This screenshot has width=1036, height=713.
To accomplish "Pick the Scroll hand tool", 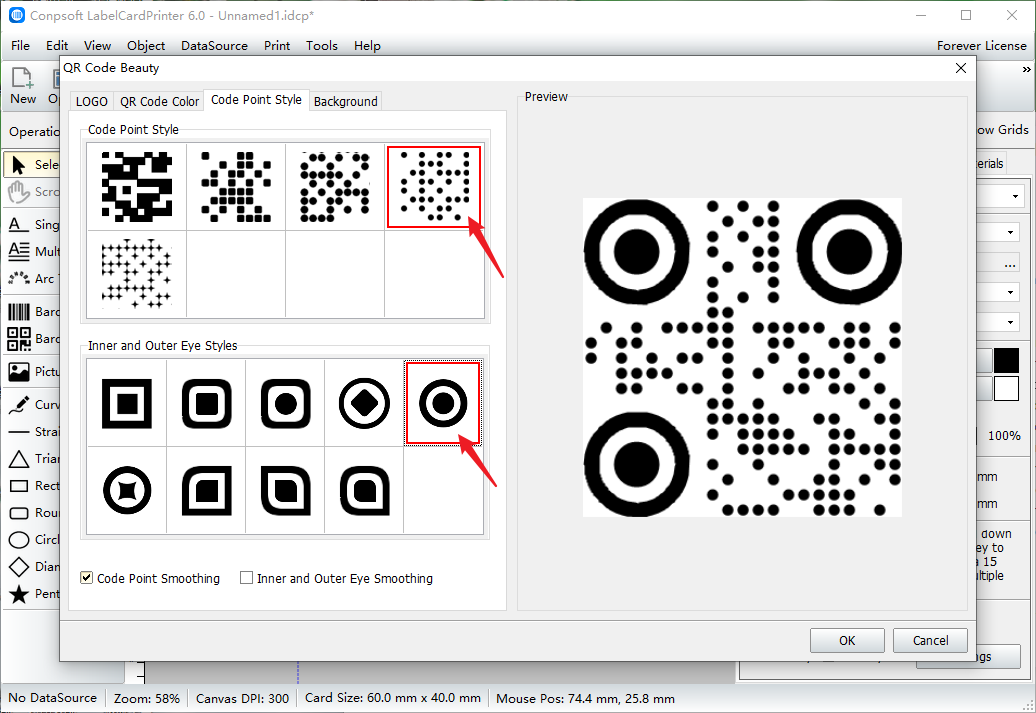I will 32,192.
